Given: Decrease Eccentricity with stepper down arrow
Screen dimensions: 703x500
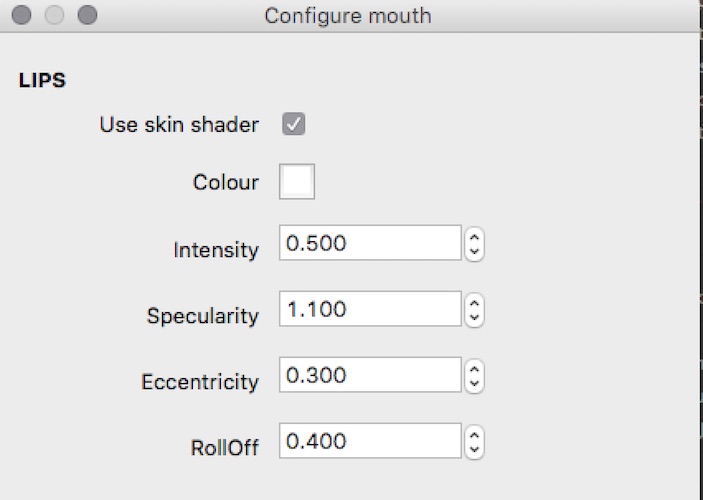Looking at the screenshot, I should pos(475,383).
